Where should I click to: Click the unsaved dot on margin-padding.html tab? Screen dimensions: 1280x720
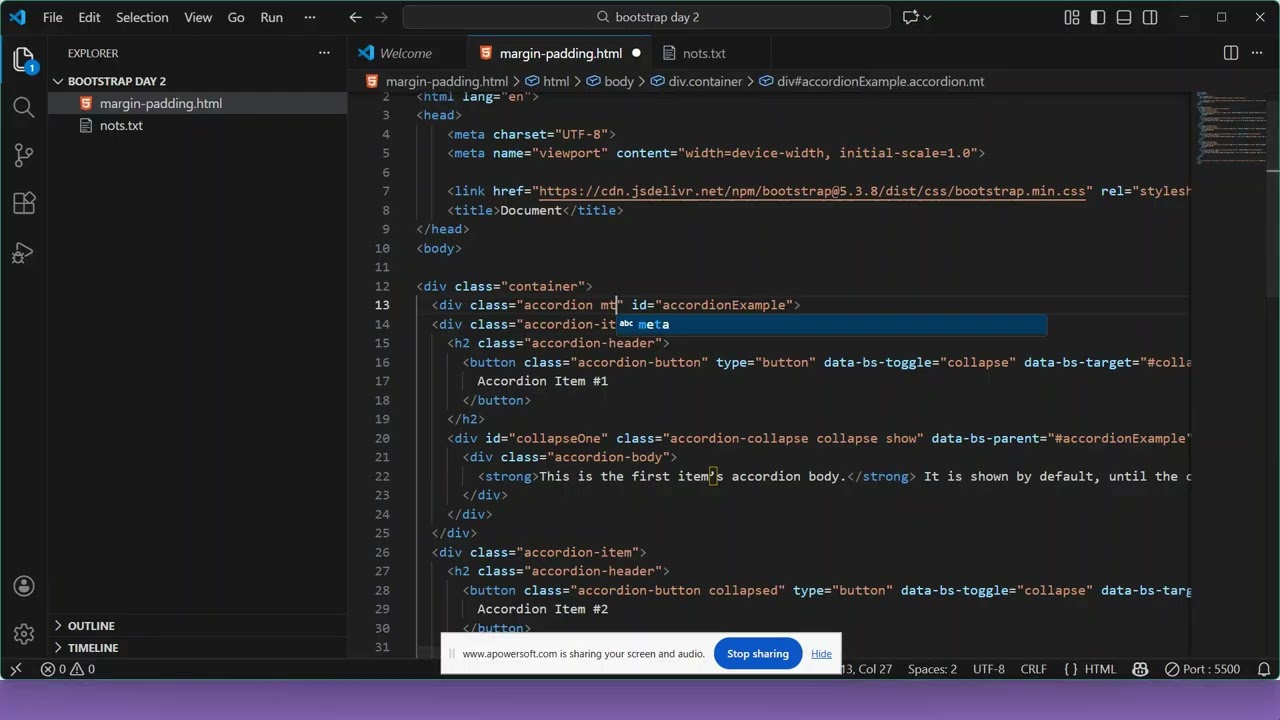[636, 53]
